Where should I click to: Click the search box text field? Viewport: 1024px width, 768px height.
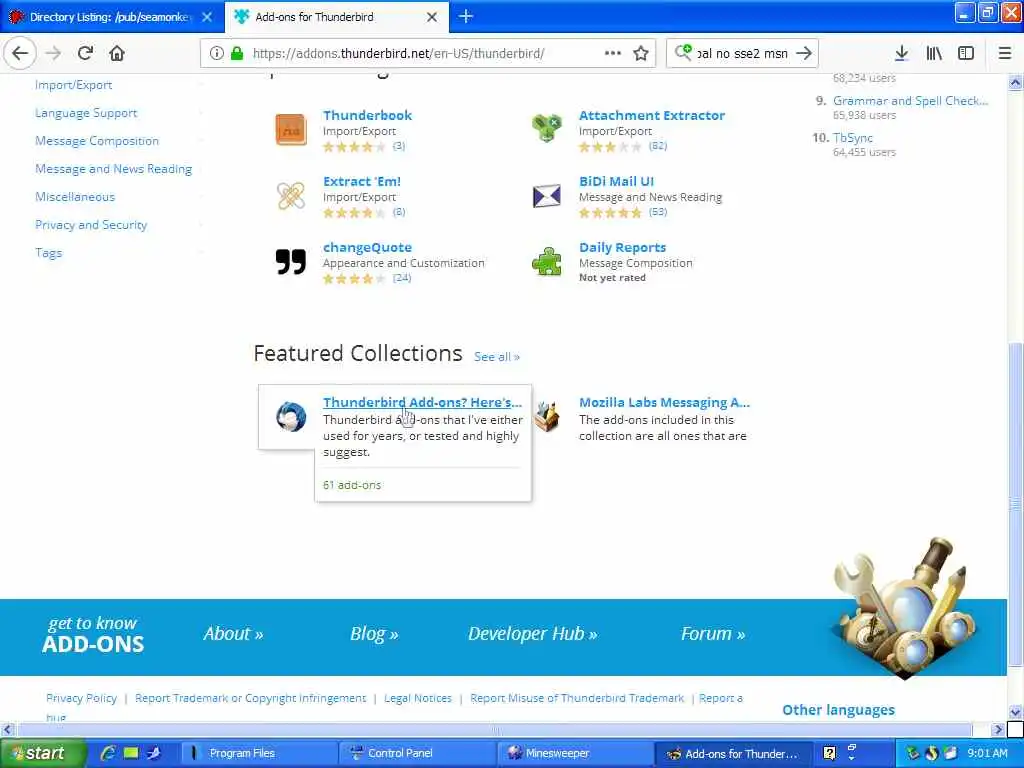pyautogui.click(x=743, y=54)
